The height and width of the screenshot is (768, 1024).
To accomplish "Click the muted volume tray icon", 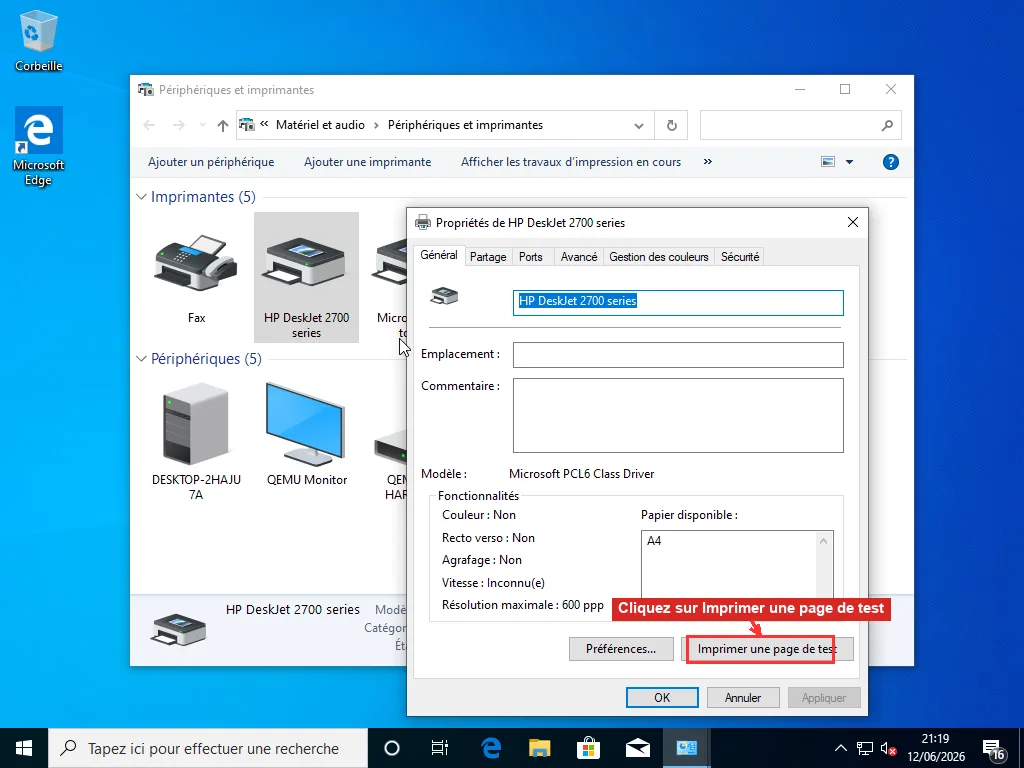I will [888, 749].
